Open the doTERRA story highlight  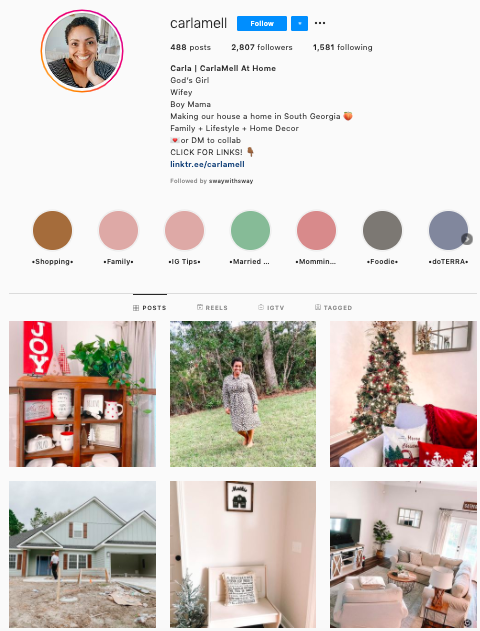(448, 231)
